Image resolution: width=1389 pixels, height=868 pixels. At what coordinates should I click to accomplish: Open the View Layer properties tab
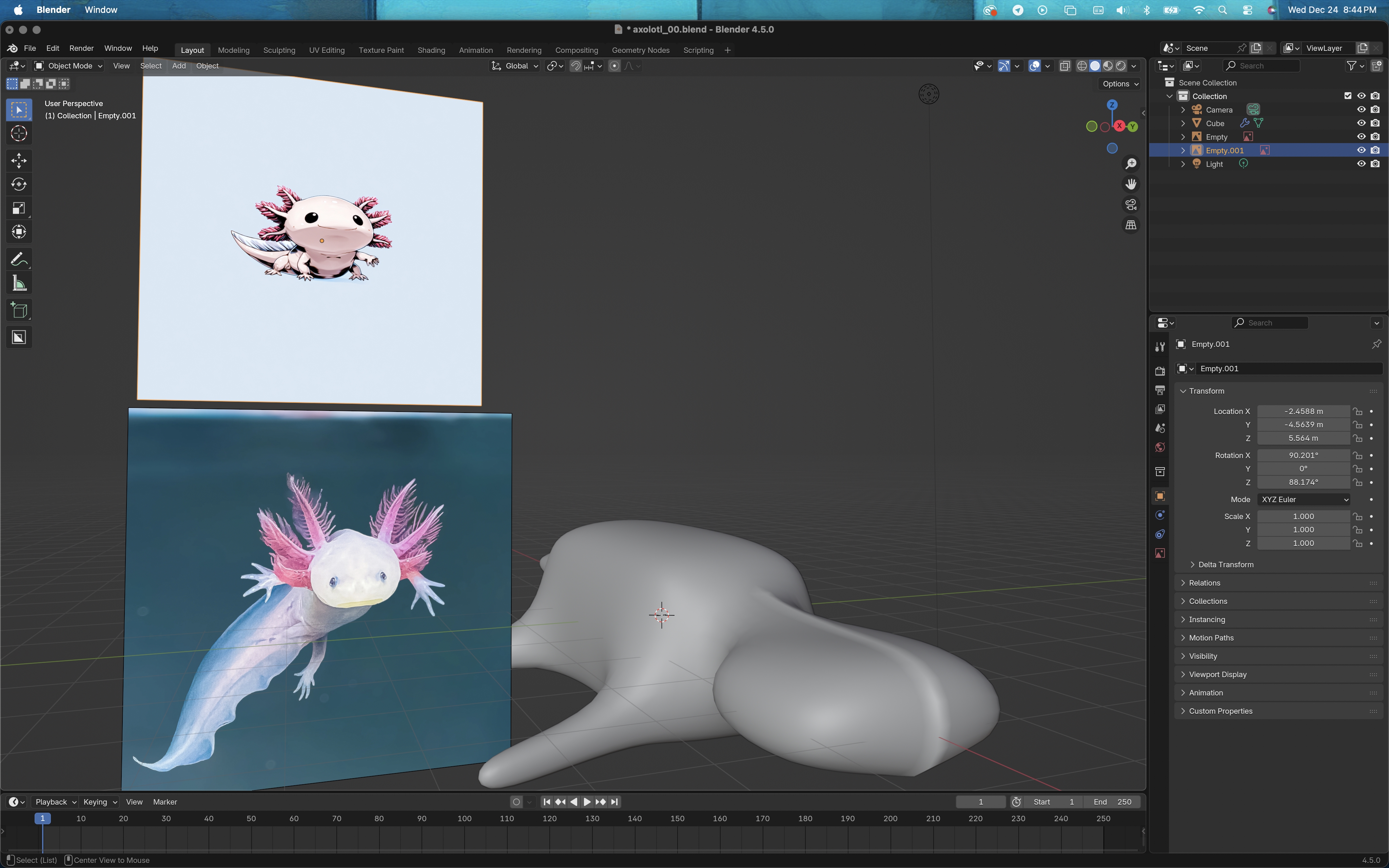[1160, 409]
